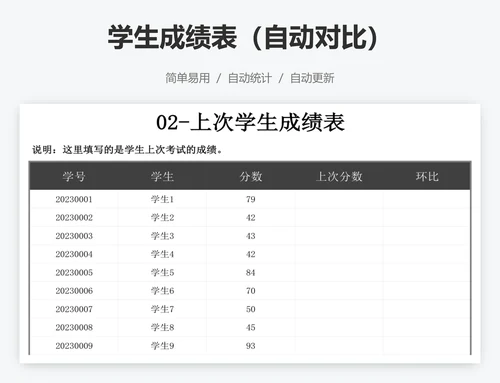Image resolution: width=500 pixels, height=383 pixels.
Task: Select cell with ID 20230004
Action: pyautogui.click(x=74, y=254)
